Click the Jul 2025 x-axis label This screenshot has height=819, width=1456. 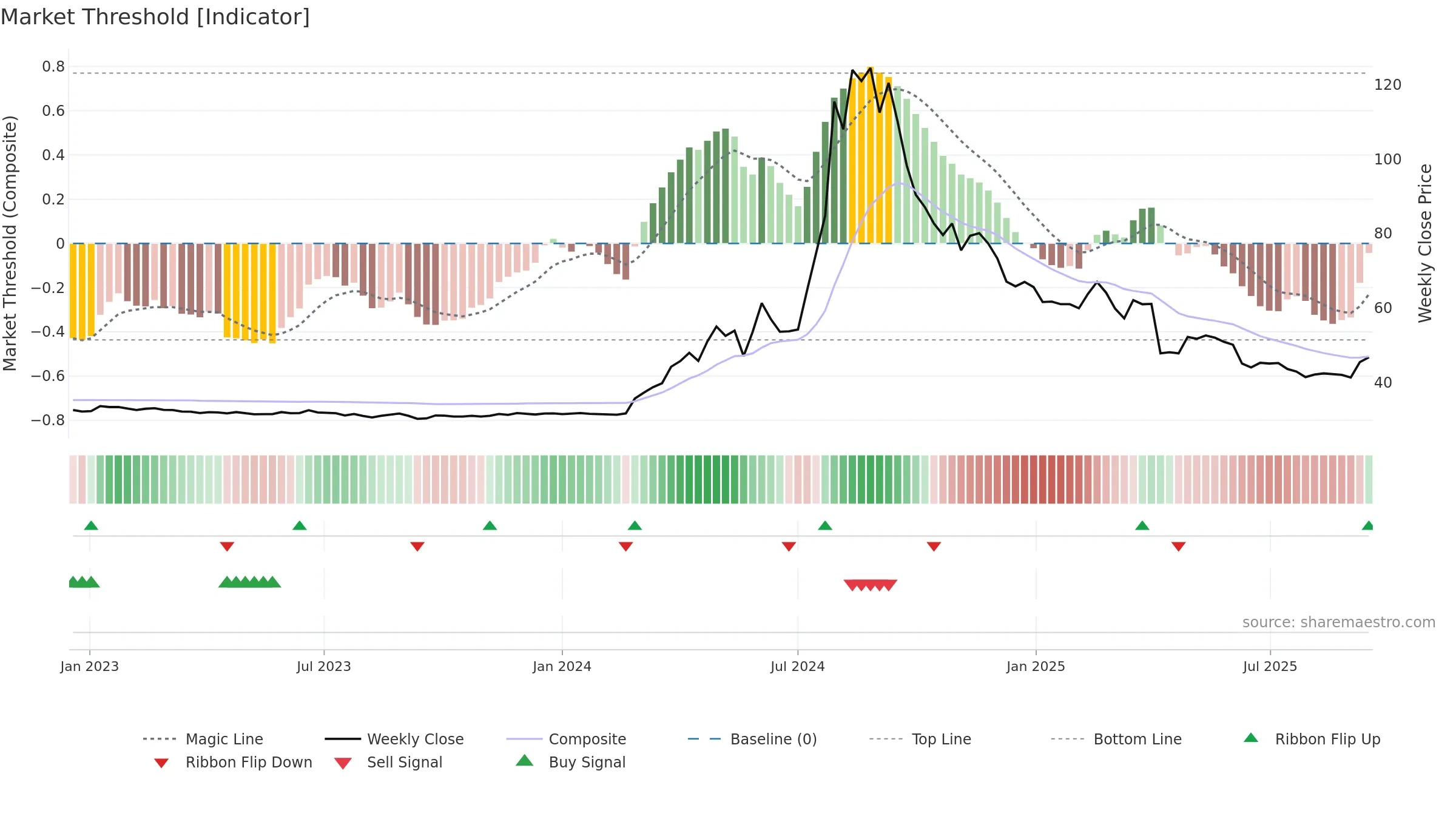click(1270, 666)
